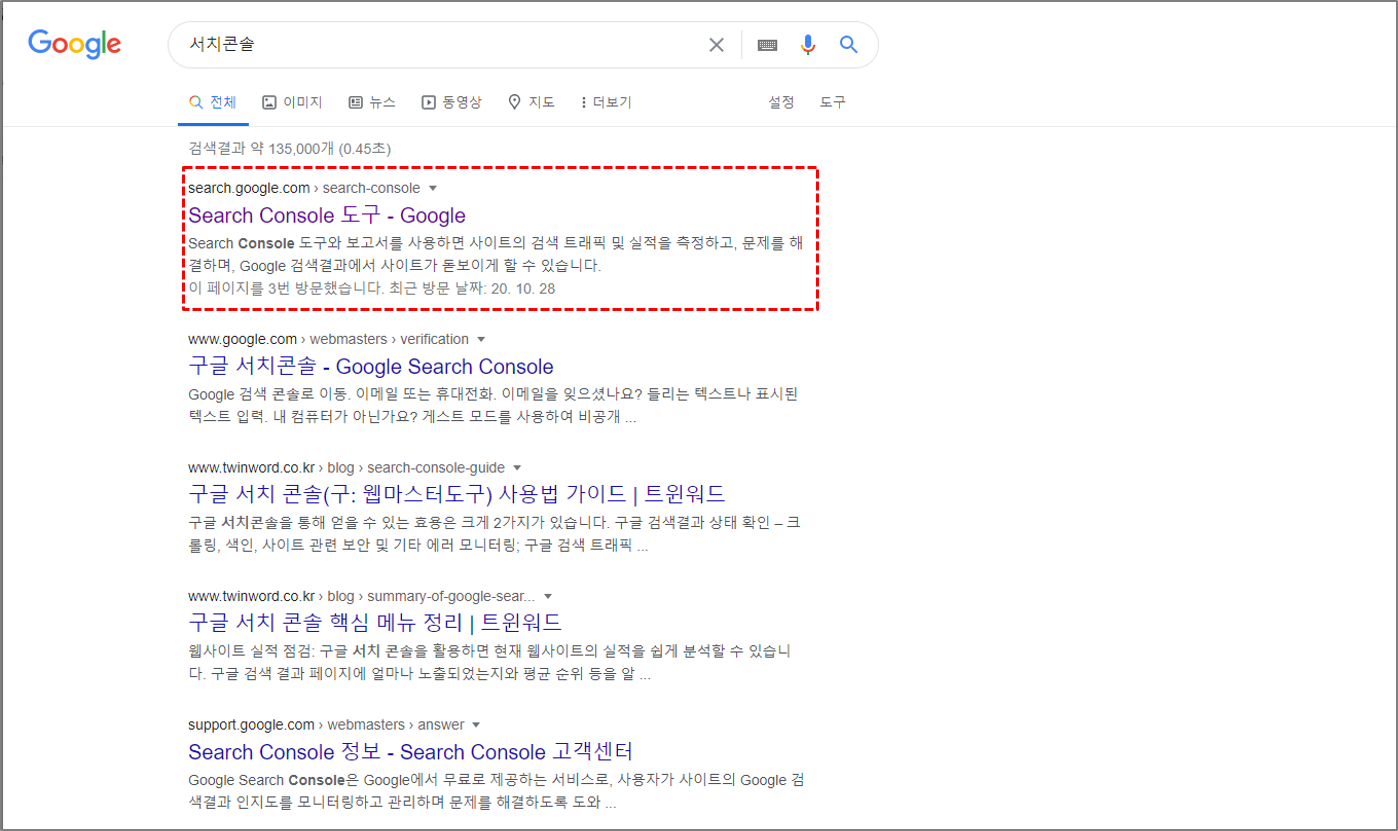Screen dimensions: 1398x831
Task: Click the 검색결과 약 135,000개 result count
Action: pos(289,148)
